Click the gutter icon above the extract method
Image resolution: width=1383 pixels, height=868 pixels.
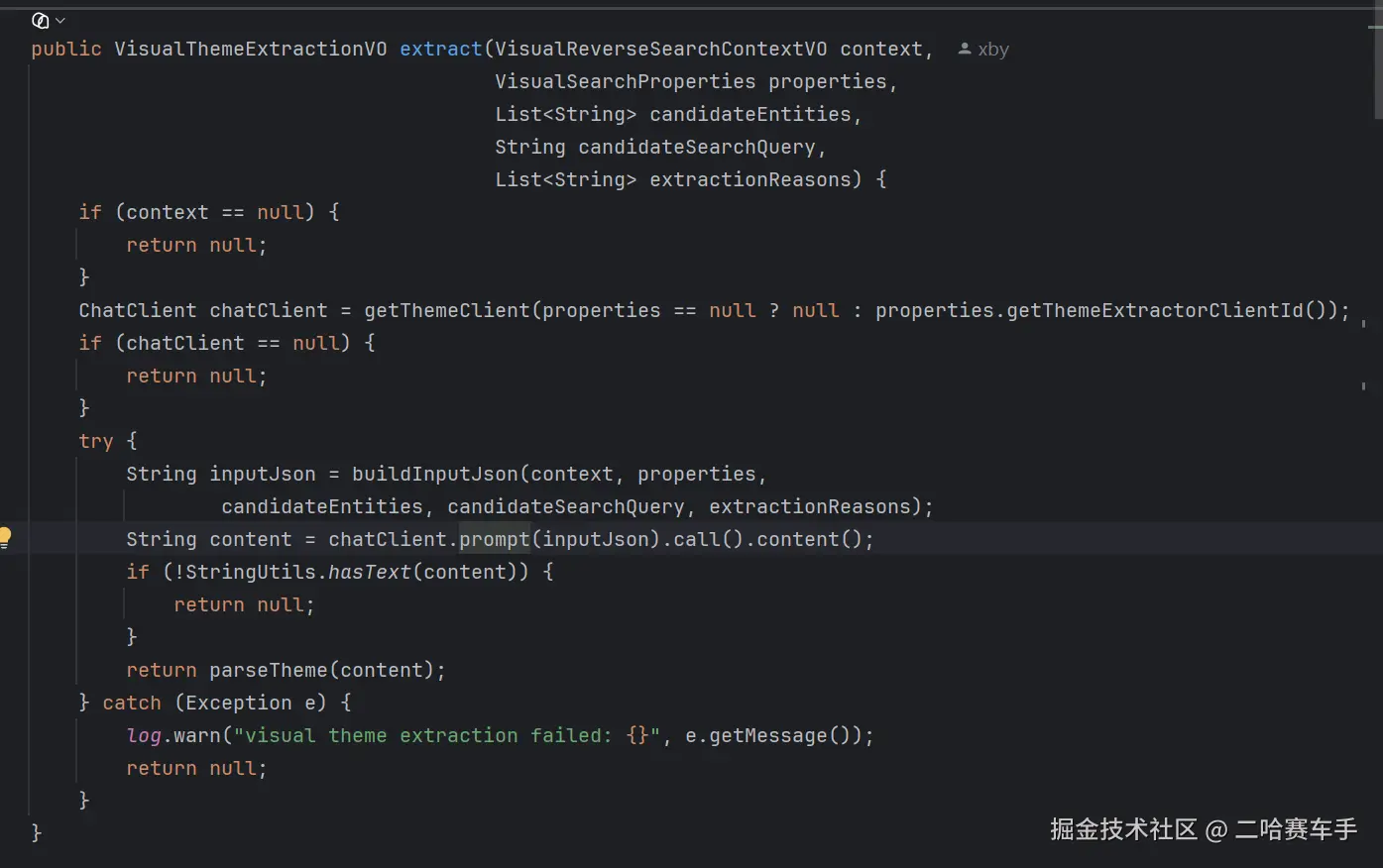coord(41,21)
